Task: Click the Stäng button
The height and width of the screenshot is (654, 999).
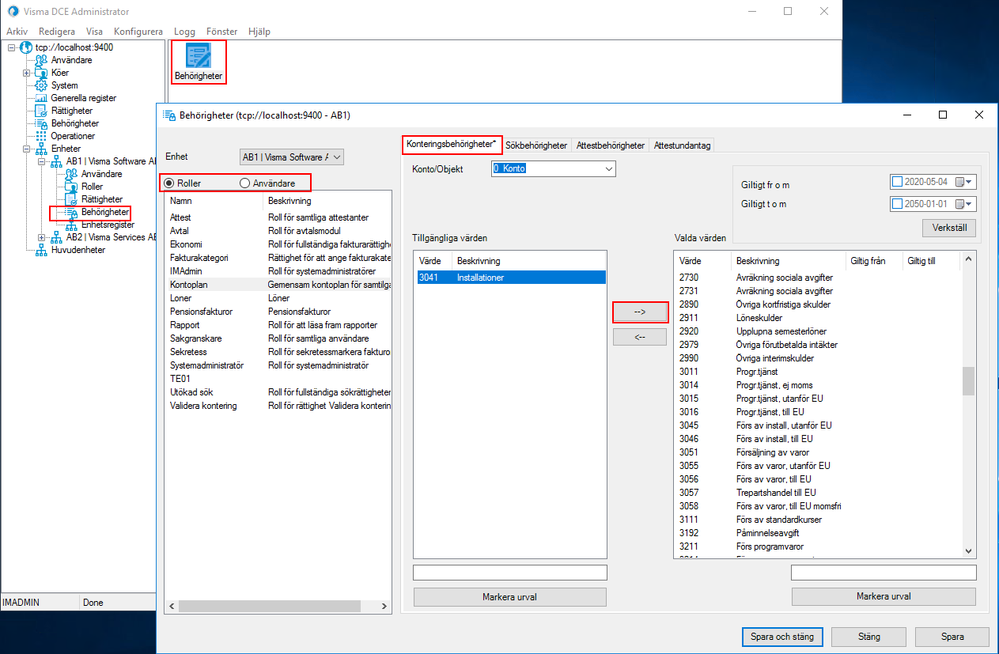Action: pos(869,636)
